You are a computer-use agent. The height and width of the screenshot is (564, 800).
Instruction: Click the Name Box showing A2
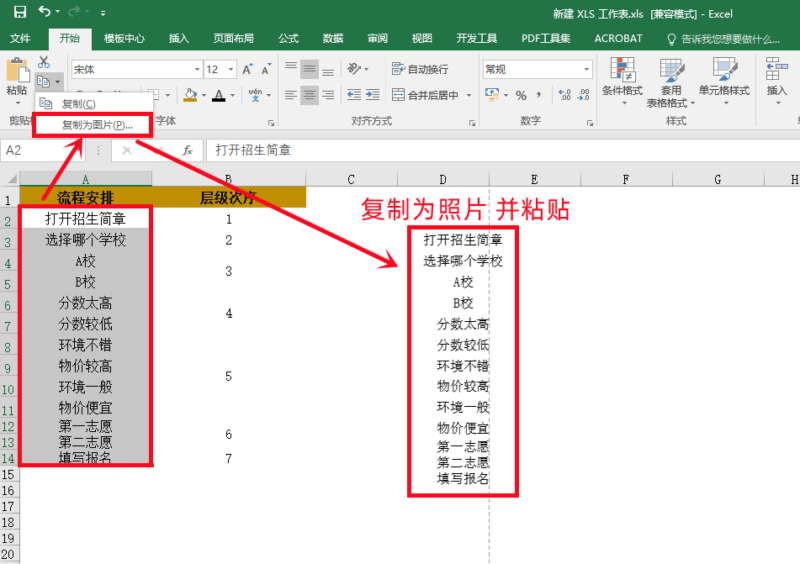(x=43, y=150)
